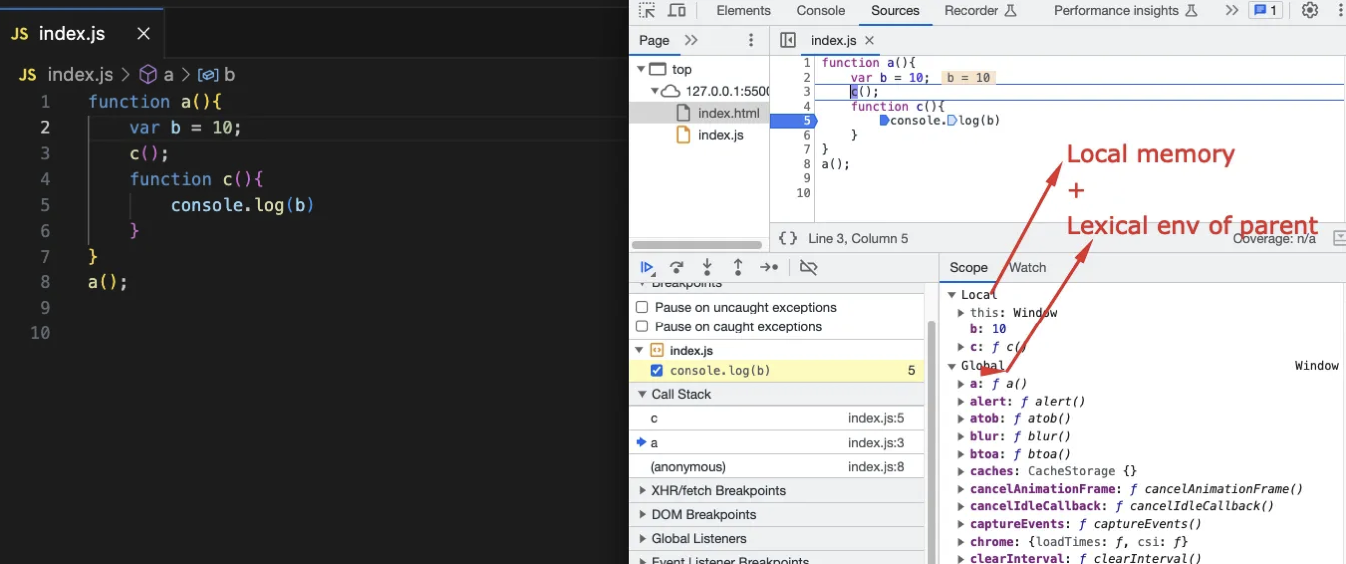Toggle the file navigator sidebar icon
The height and width of the screenshot is (564, 1346).
(788, 40)
